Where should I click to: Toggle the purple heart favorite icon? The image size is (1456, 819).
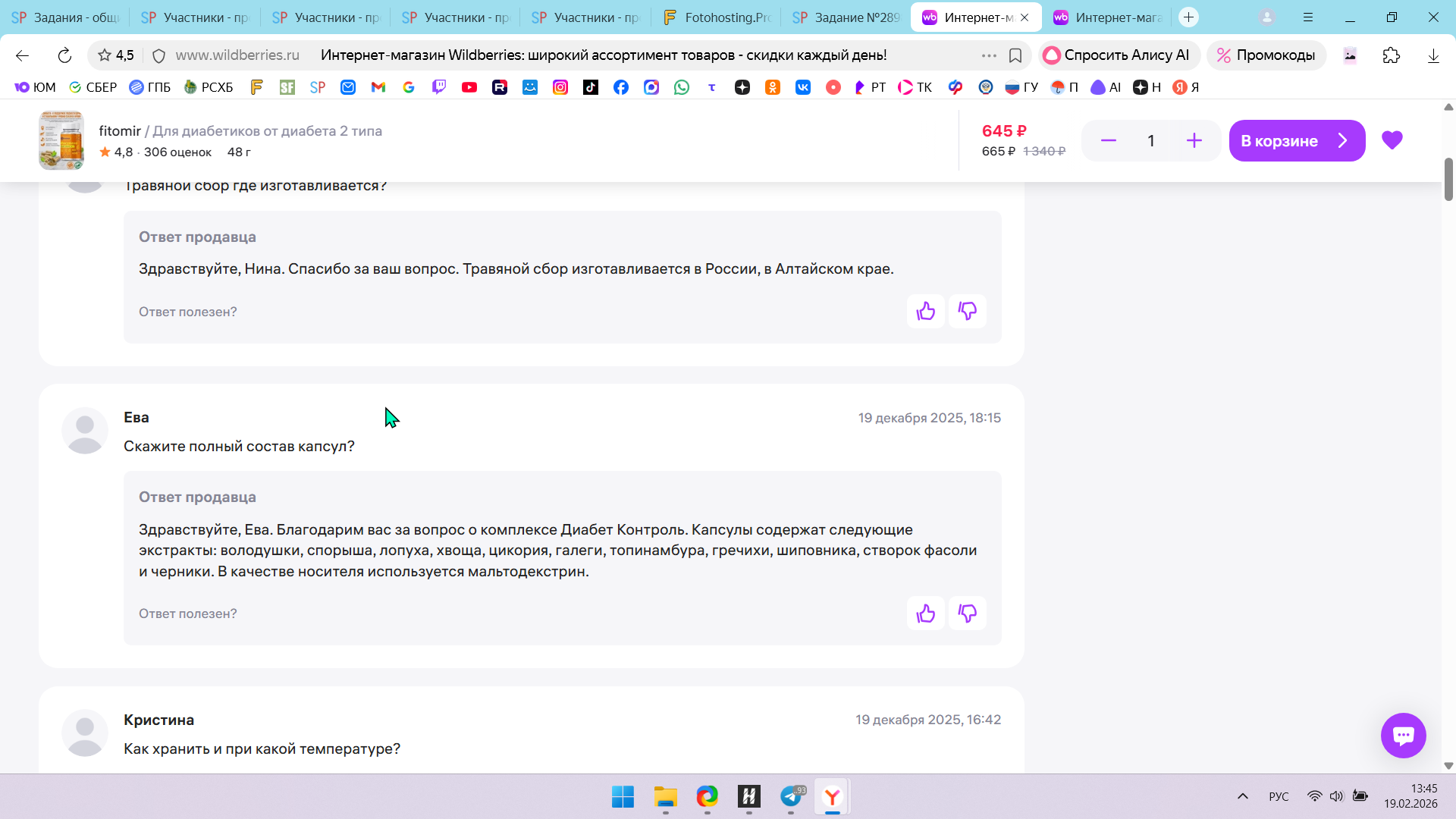(1392, 140)
